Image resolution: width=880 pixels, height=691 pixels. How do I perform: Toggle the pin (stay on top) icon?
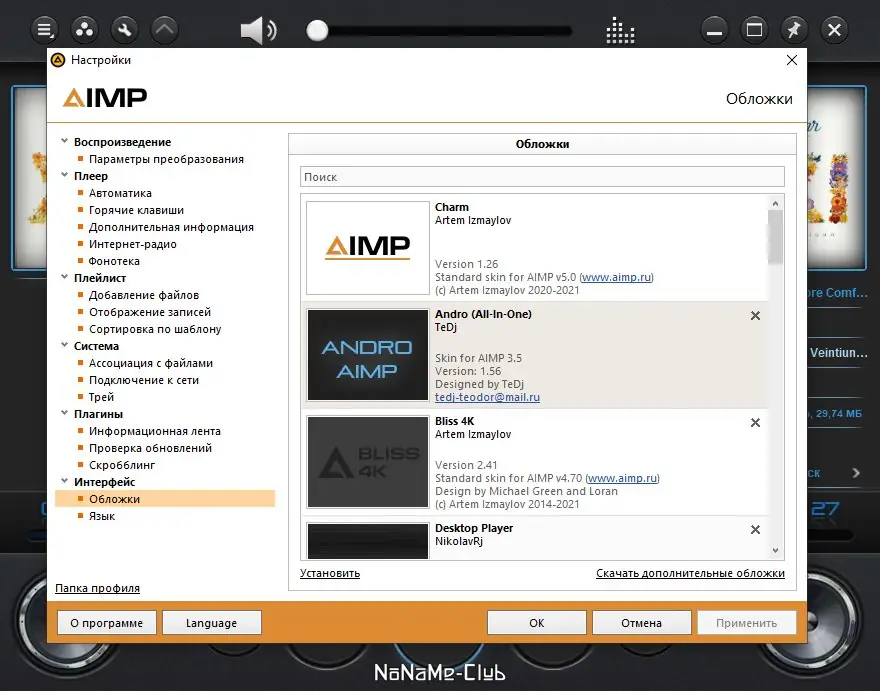(x=794, y=30)
